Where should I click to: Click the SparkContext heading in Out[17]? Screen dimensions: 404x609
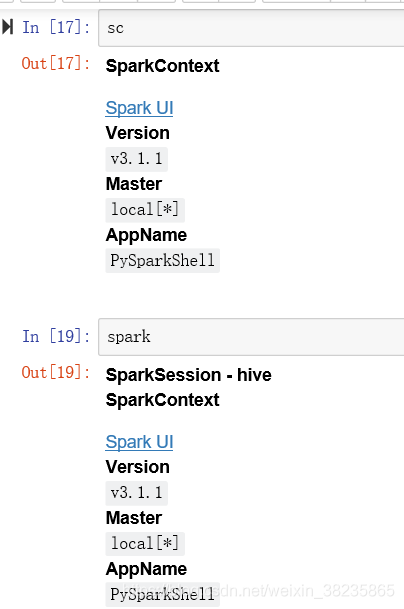pos(162,66)
